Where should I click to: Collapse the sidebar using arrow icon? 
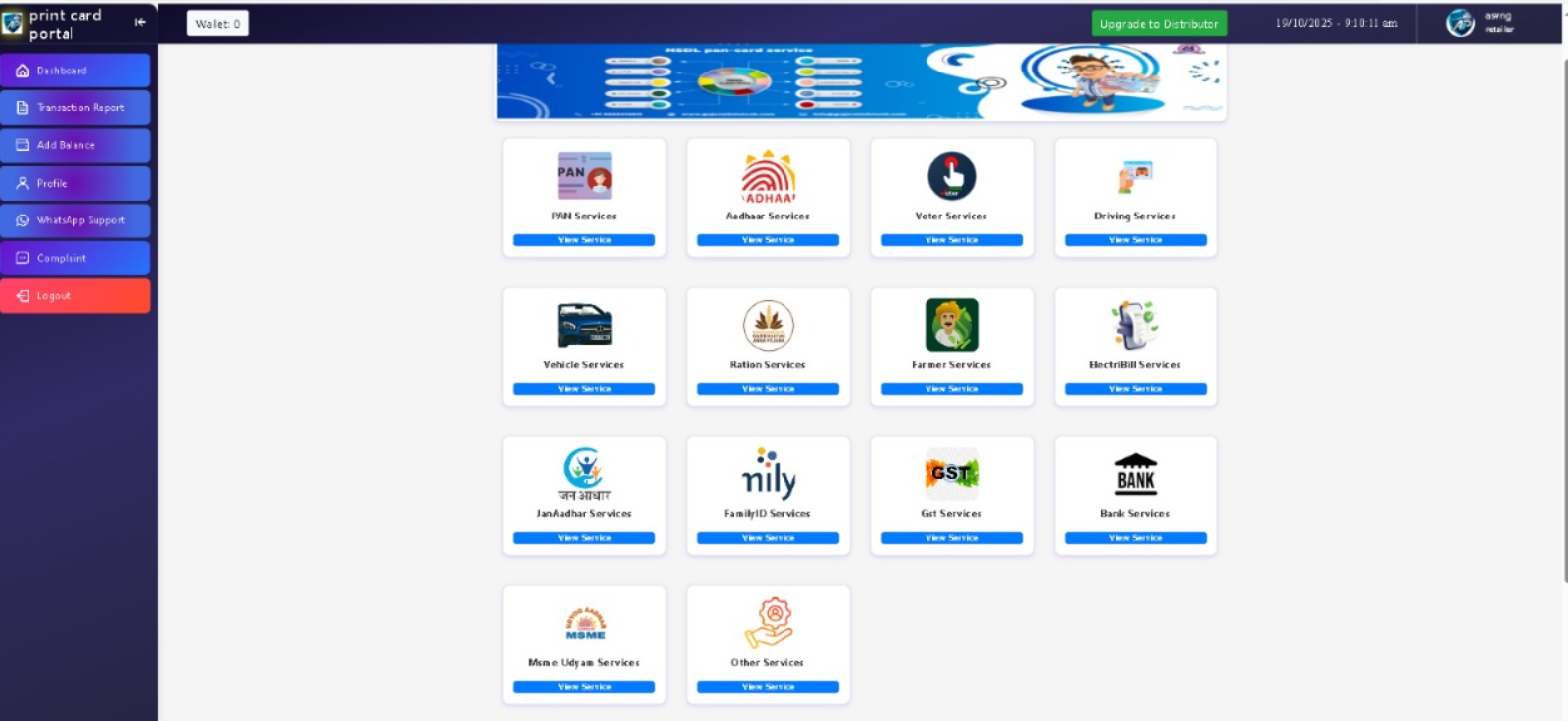[140, 22]
